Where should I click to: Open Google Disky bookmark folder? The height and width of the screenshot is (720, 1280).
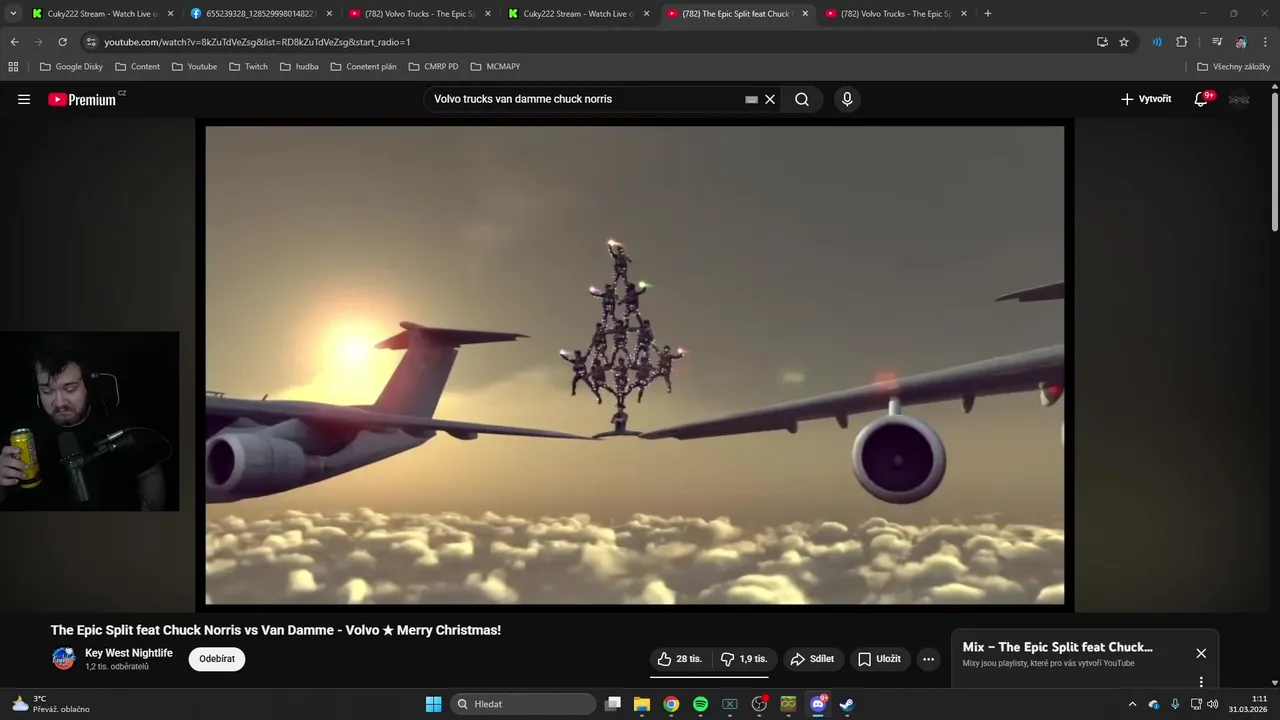(71, 67)
